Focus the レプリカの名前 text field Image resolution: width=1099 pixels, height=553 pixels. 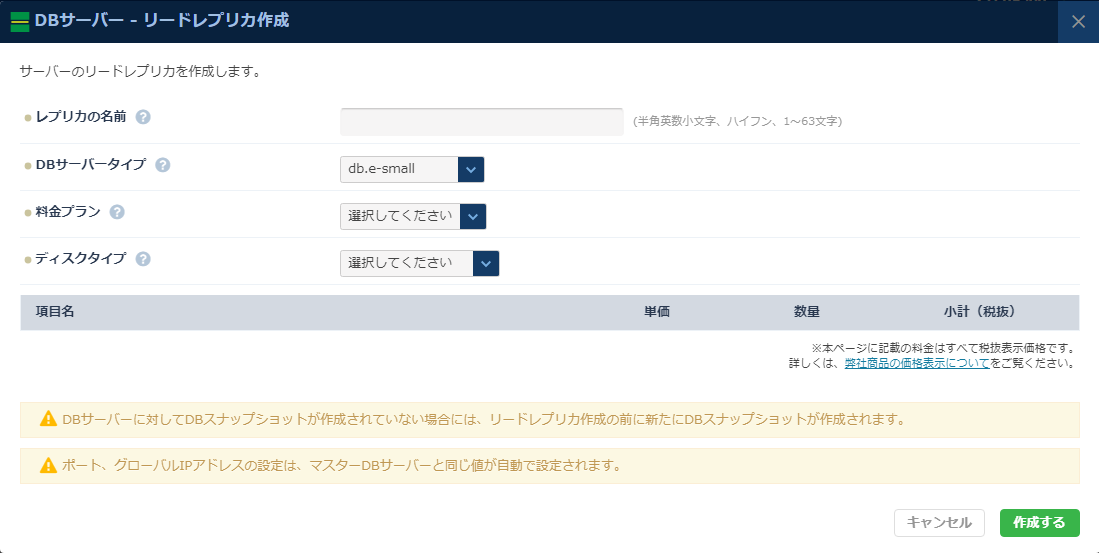point(481,122)
